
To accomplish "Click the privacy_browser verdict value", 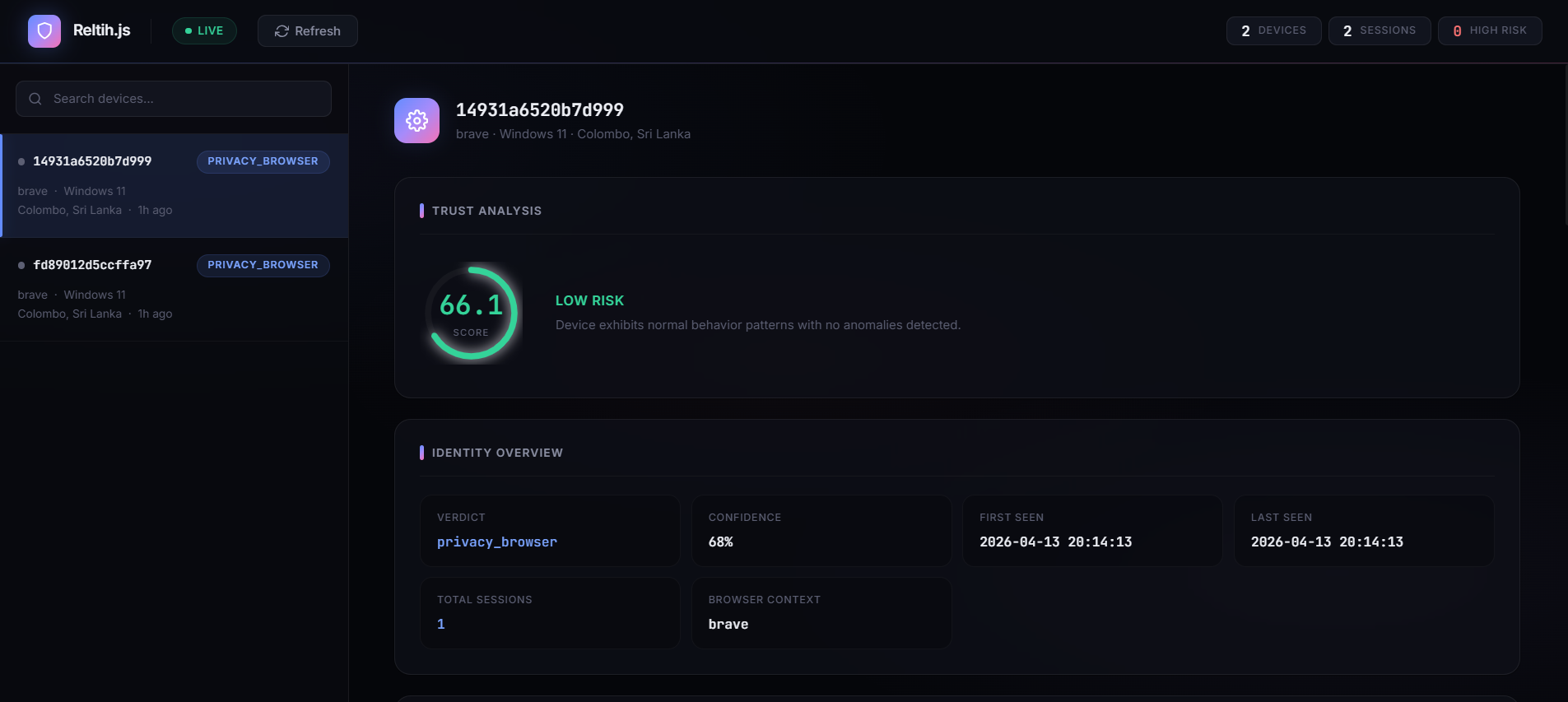I will click(497, 542).
